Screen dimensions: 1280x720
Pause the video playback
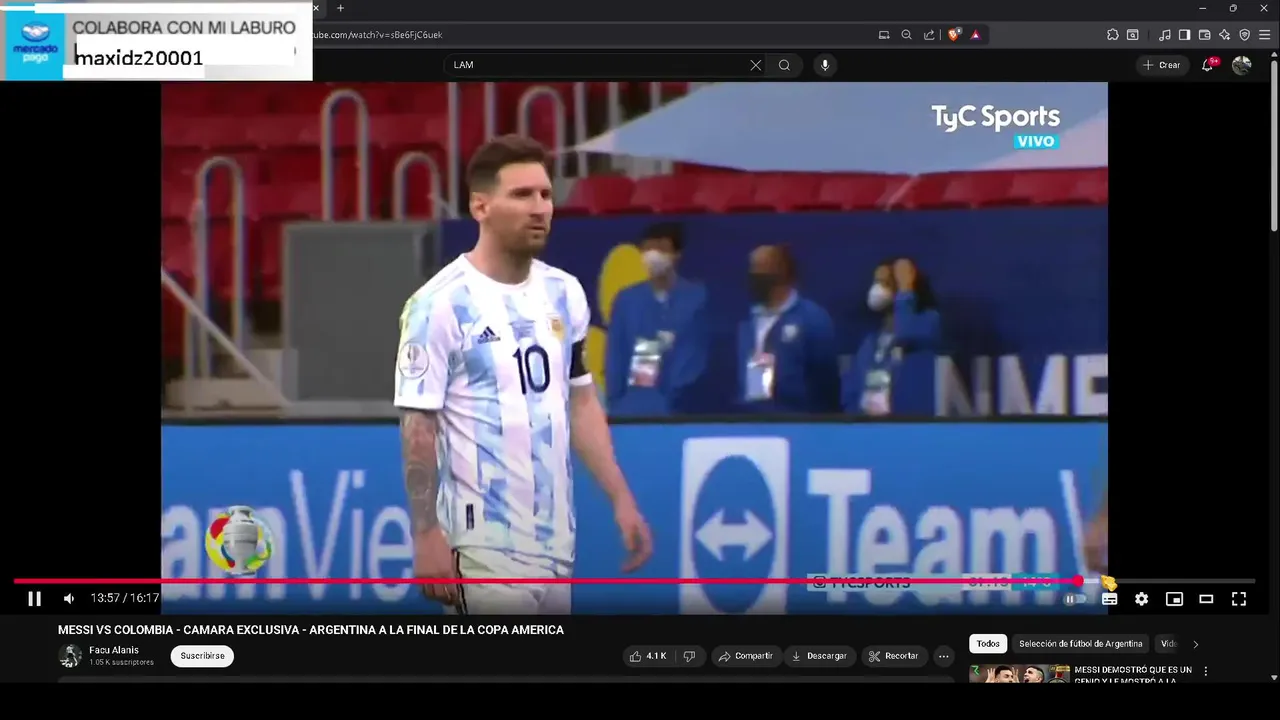(x=34, y=599)
